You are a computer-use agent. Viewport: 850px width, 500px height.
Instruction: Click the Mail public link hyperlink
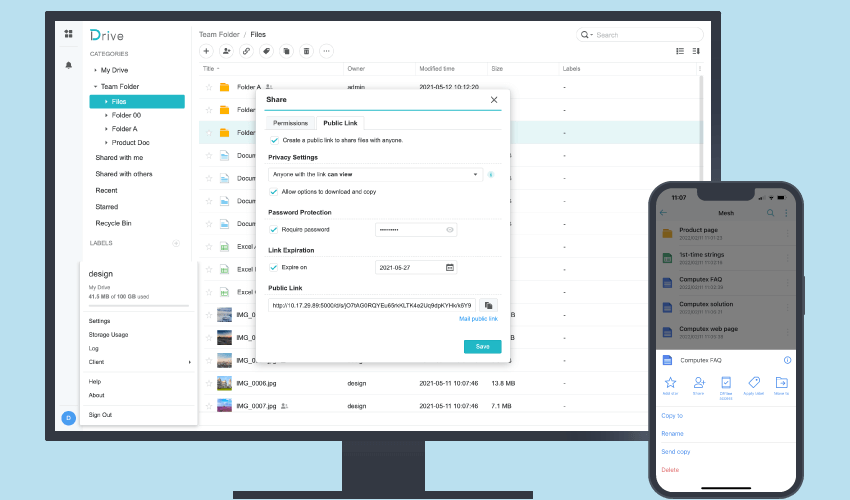pyautogui.click(x=478, y=318)
